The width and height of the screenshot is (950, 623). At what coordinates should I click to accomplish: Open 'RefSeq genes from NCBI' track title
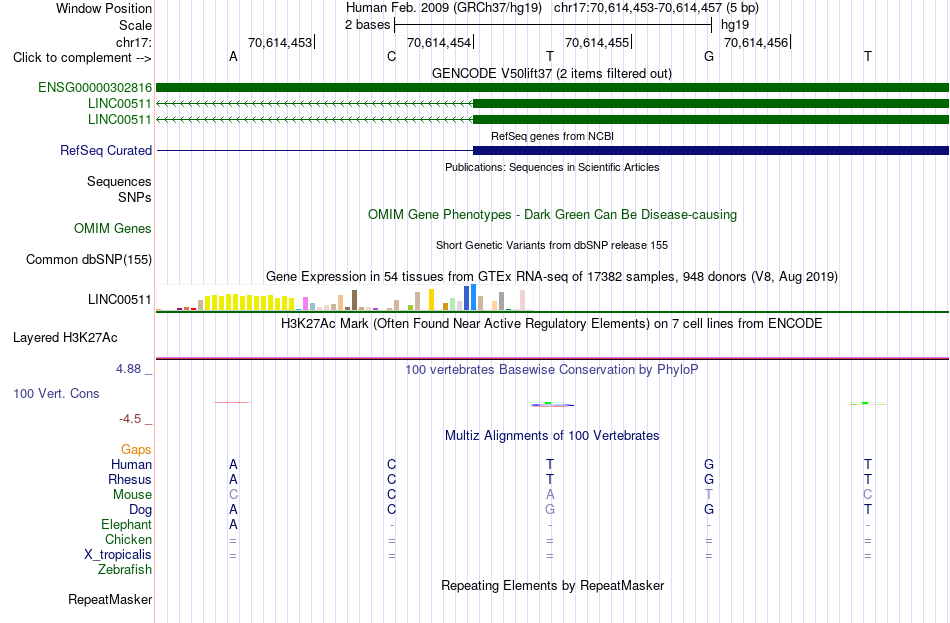553,136
